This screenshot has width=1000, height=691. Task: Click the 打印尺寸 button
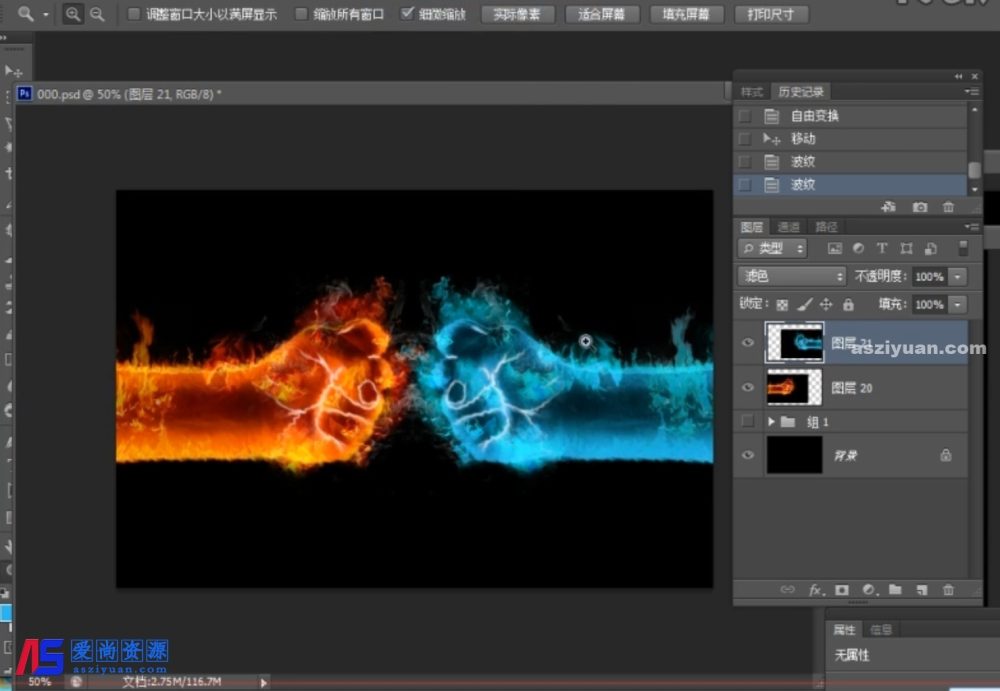pos(771,14)
